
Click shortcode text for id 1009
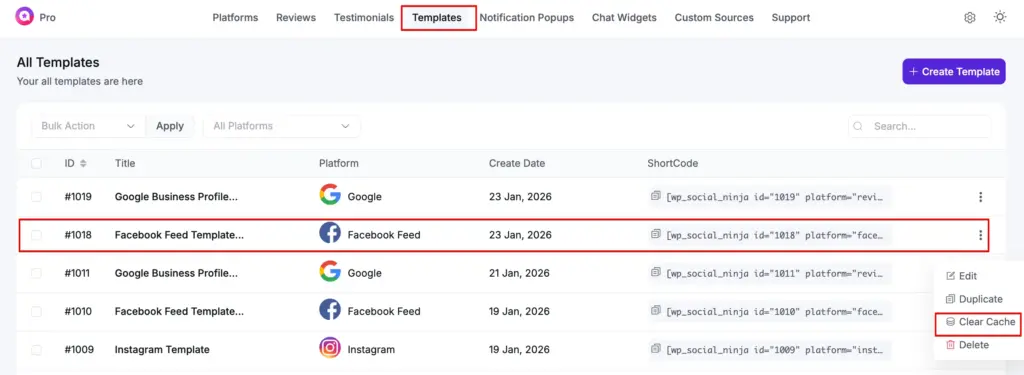tap(776, 350)
